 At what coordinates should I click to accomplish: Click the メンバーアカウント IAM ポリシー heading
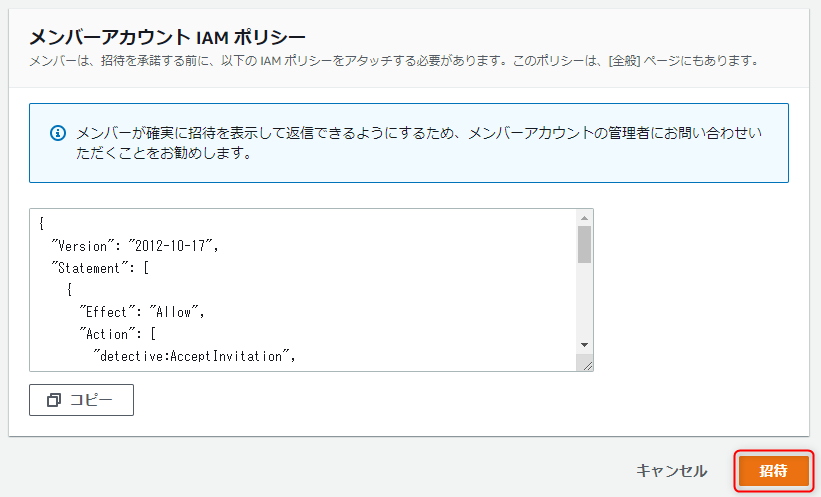coord(167,38)
